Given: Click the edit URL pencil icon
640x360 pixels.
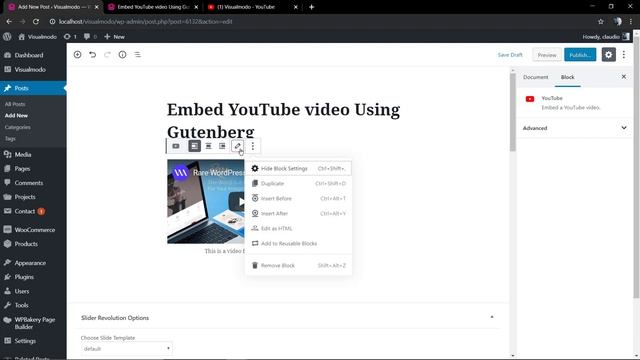Looking at the screenshot, I should point(238,146).
